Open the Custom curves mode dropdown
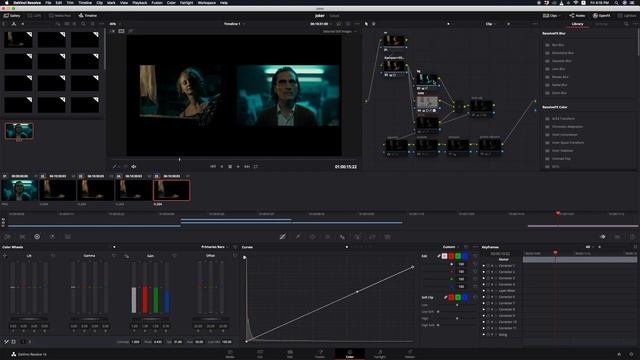Viewport: 640px width, 360px height. (x=451, y=247)
